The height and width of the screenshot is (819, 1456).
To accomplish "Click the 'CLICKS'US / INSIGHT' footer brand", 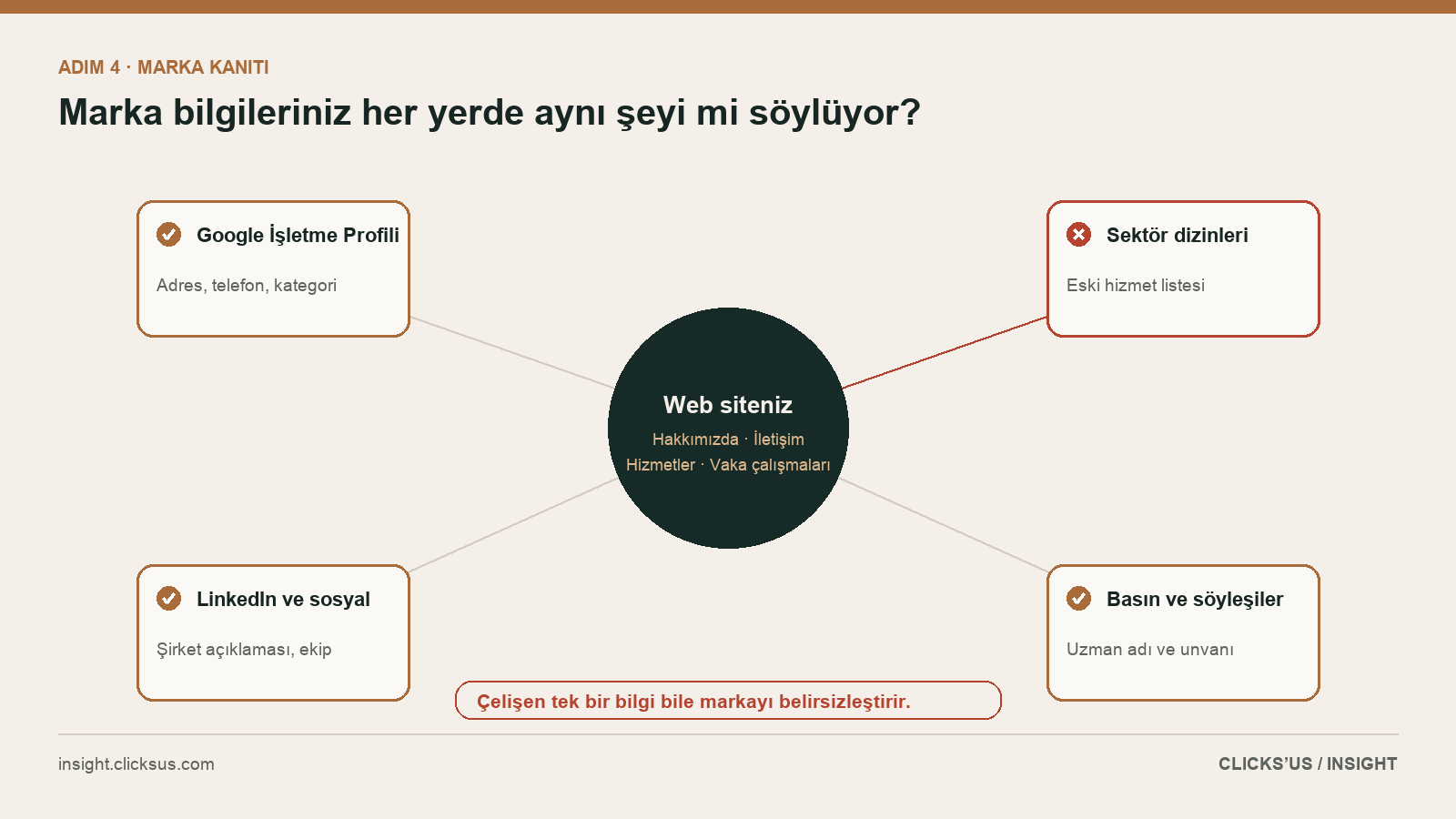I will pyautogui.click(x=1308, y=764).
